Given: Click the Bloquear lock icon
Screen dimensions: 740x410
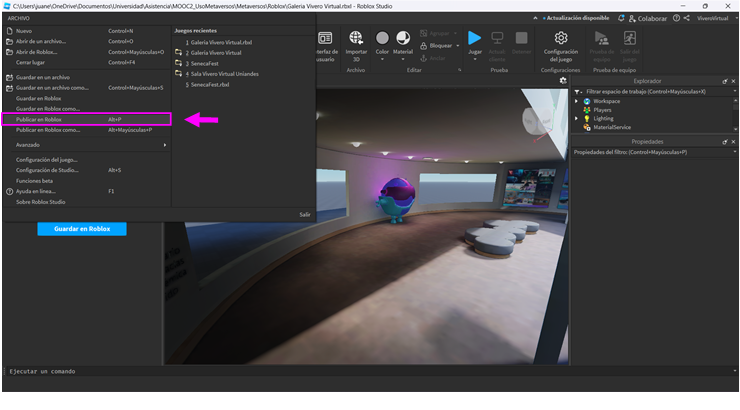Looking at the screenshot, I should click(x=423, y=46).
